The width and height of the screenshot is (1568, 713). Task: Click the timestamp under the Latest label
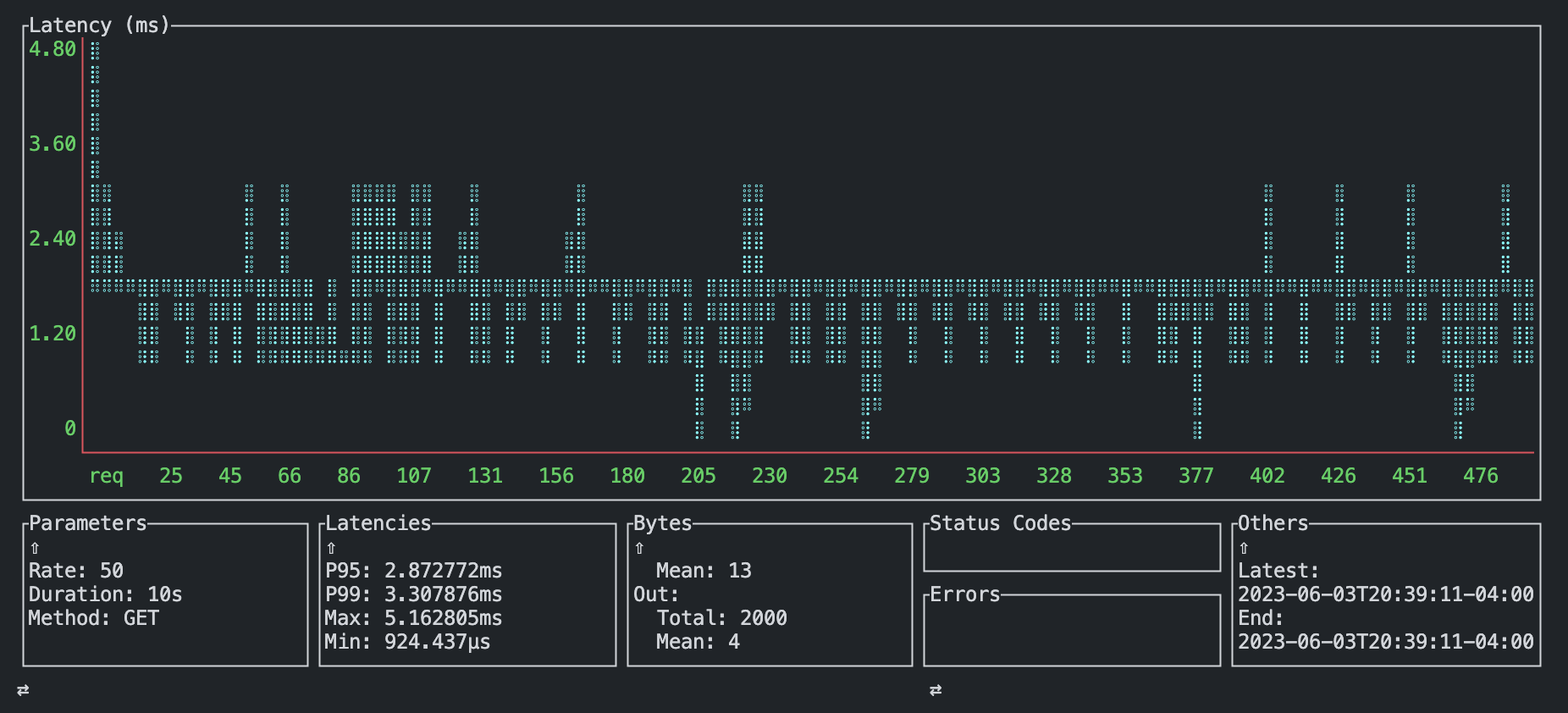(1386, 594)
